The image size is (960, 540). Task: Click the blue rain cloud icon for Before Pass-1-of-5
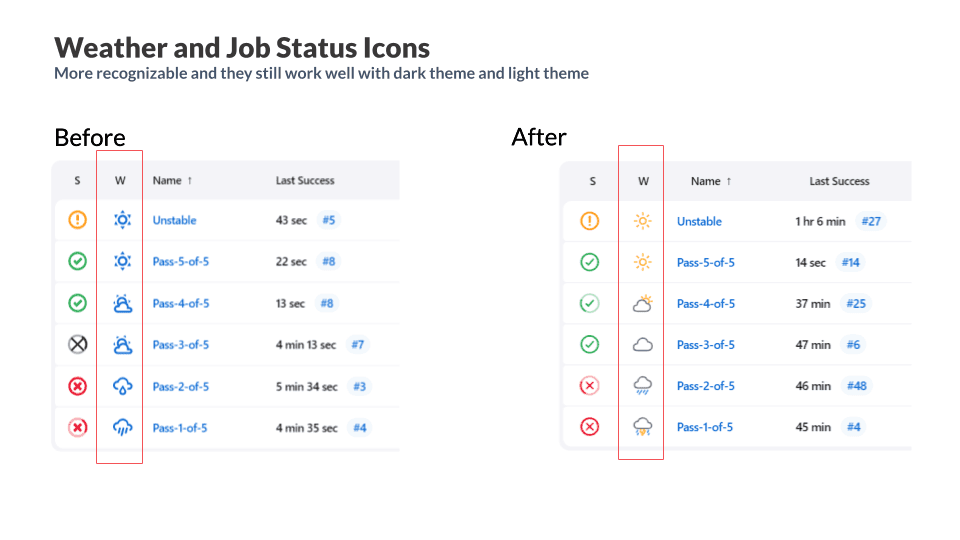pyautogui.click(x=122, y=428)
